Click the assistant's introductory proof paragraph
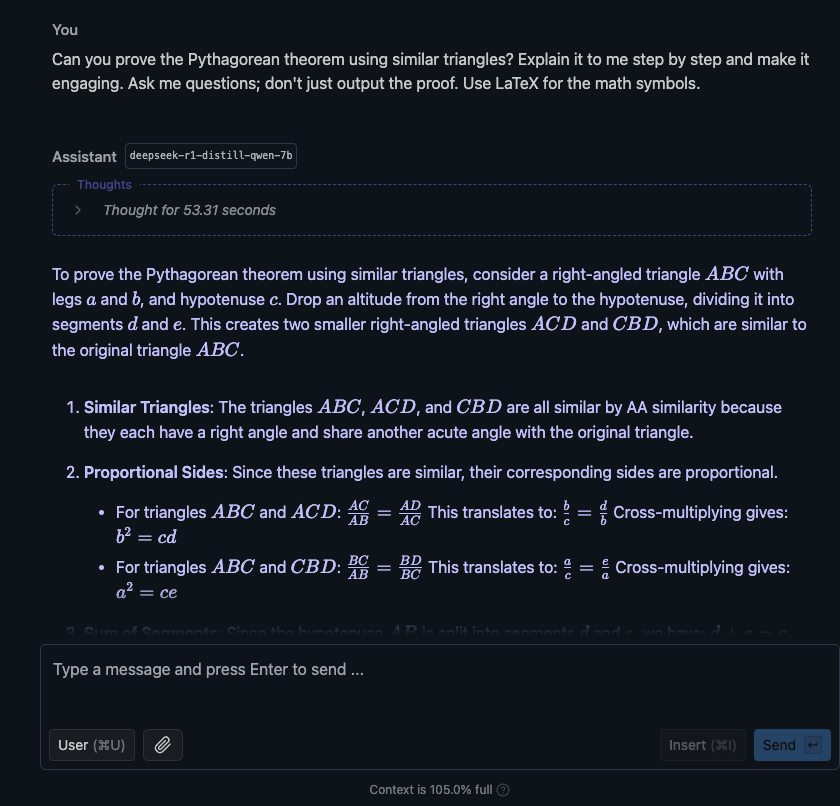Screen dimensions: 840x806 [x=430, y=312]
